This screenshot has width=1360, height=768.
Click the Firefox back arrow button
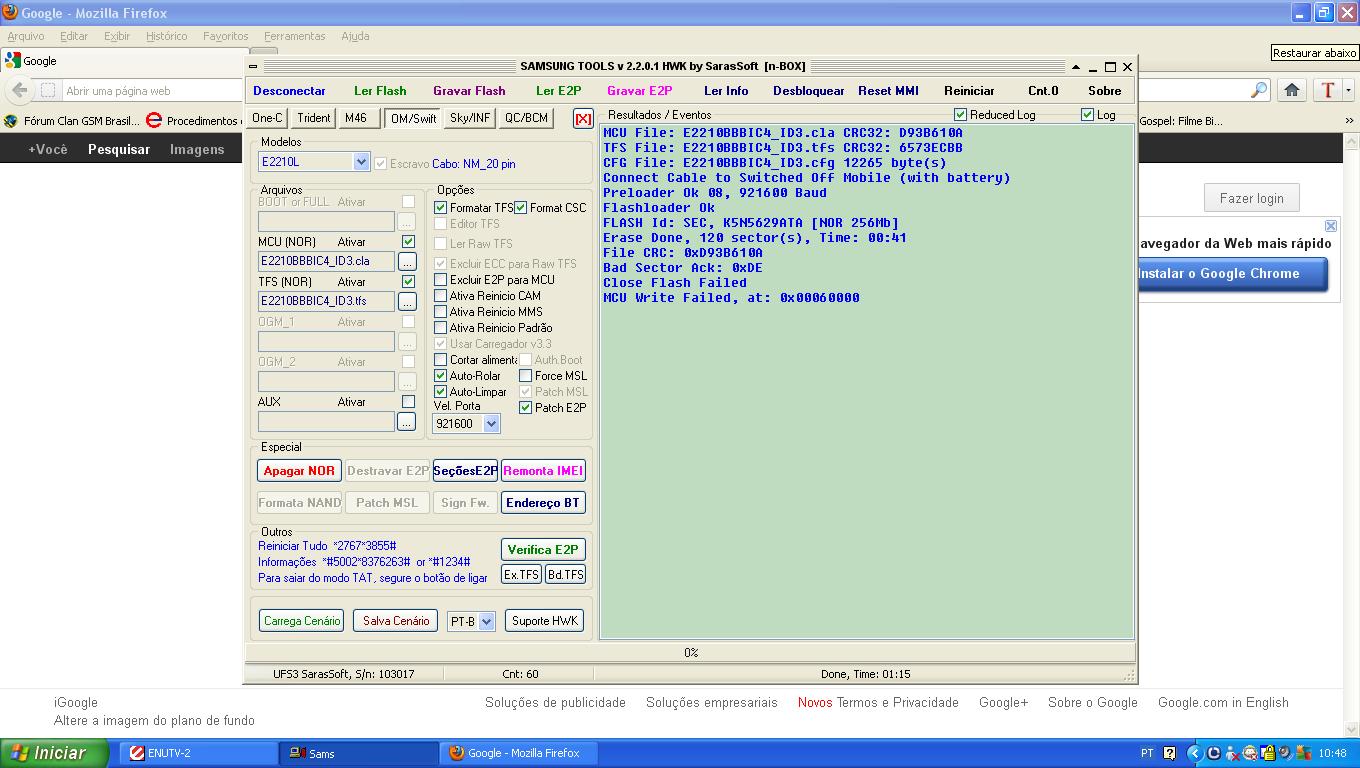[x=20, y=90]
